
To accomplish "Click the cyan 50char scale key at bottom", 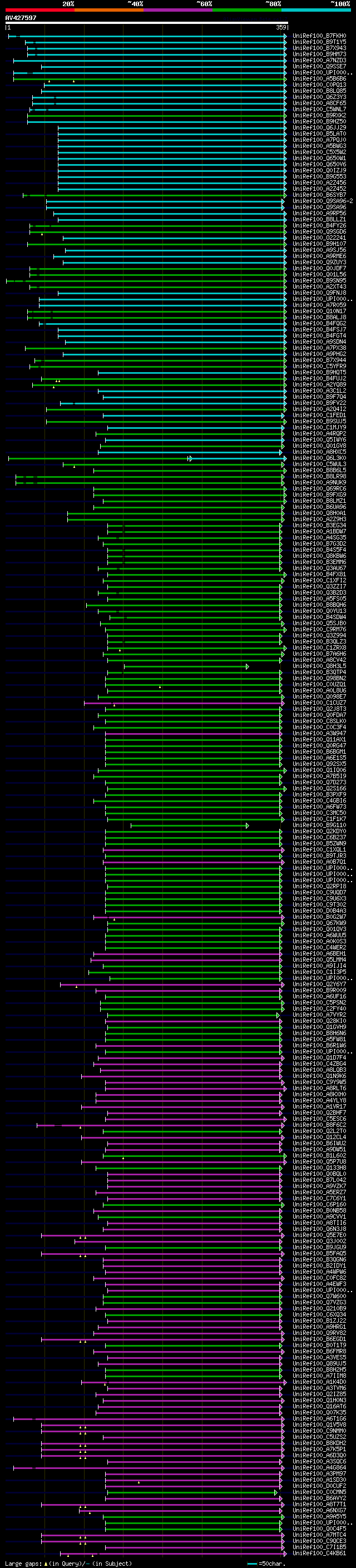I will [x=252, y=1563].
